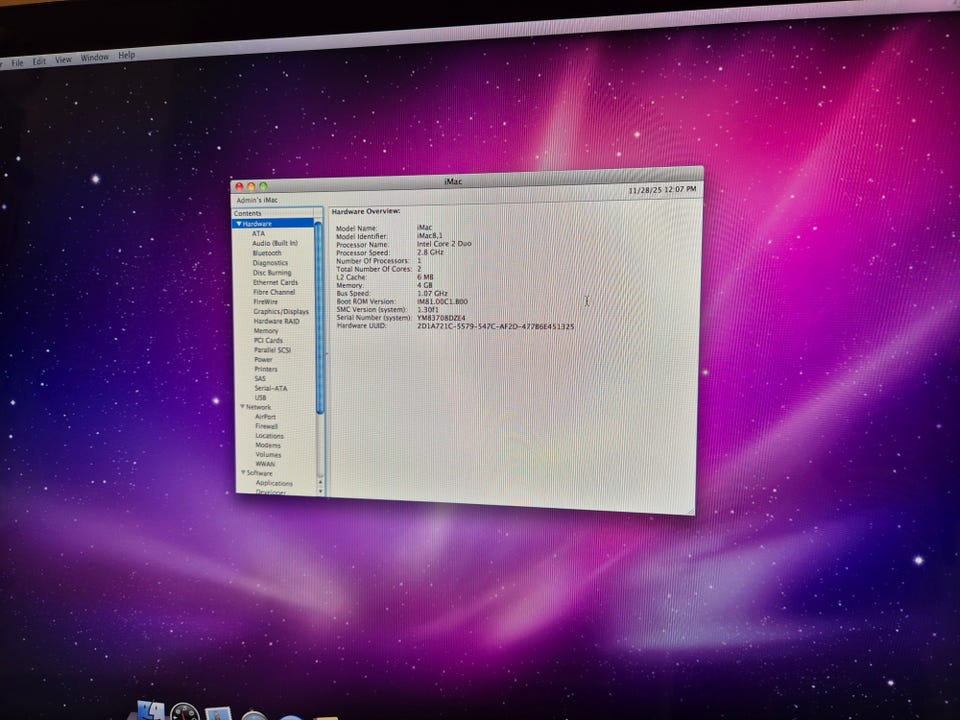Select Firewall under Network
960x720 pixels.
pos(266,426)
